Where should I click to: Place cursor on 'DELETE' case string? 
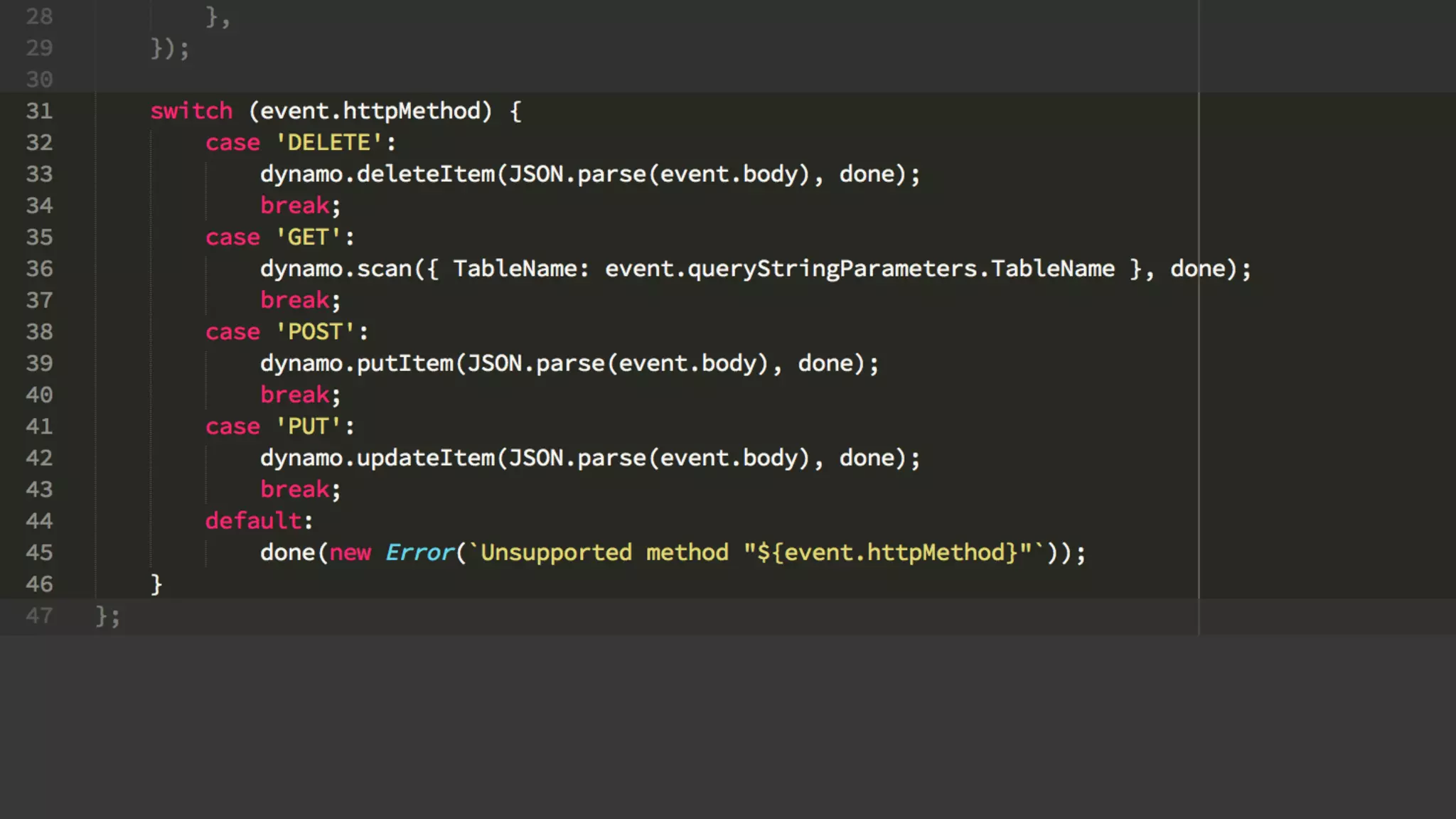(328, 142)
